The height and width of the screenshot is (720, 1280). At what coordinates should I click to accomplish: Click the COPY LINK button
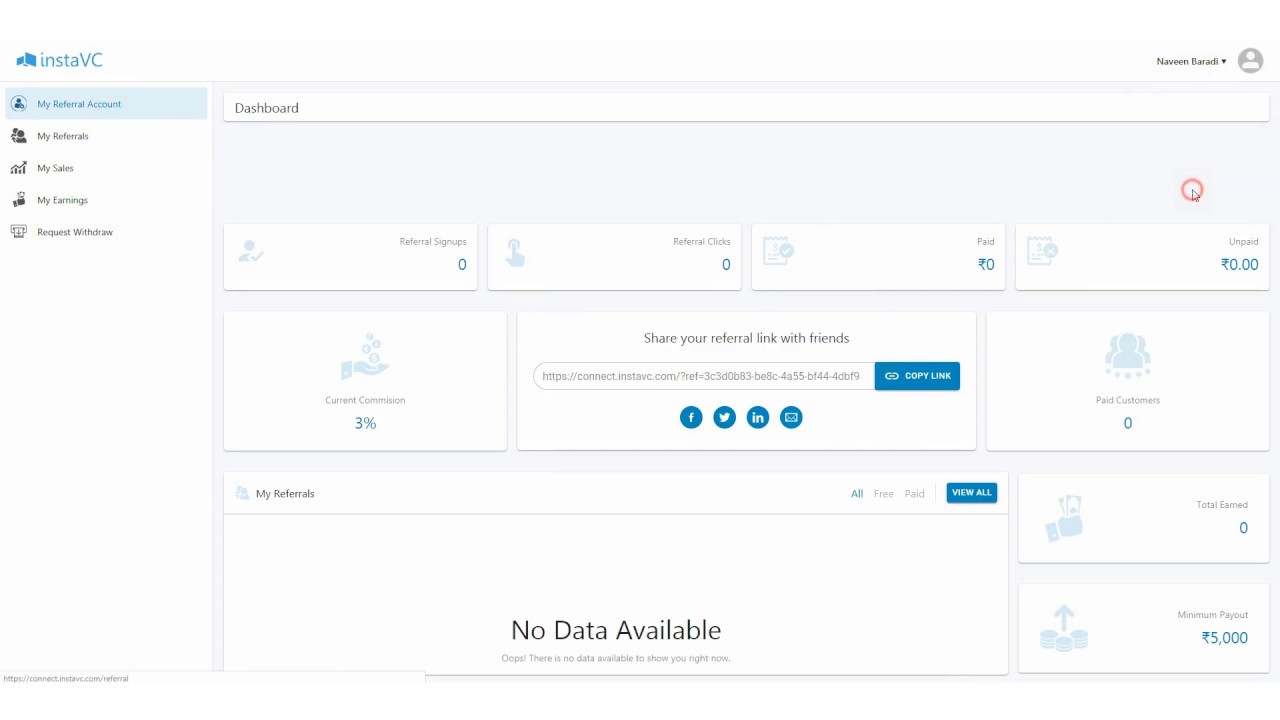tap(917, 376)
